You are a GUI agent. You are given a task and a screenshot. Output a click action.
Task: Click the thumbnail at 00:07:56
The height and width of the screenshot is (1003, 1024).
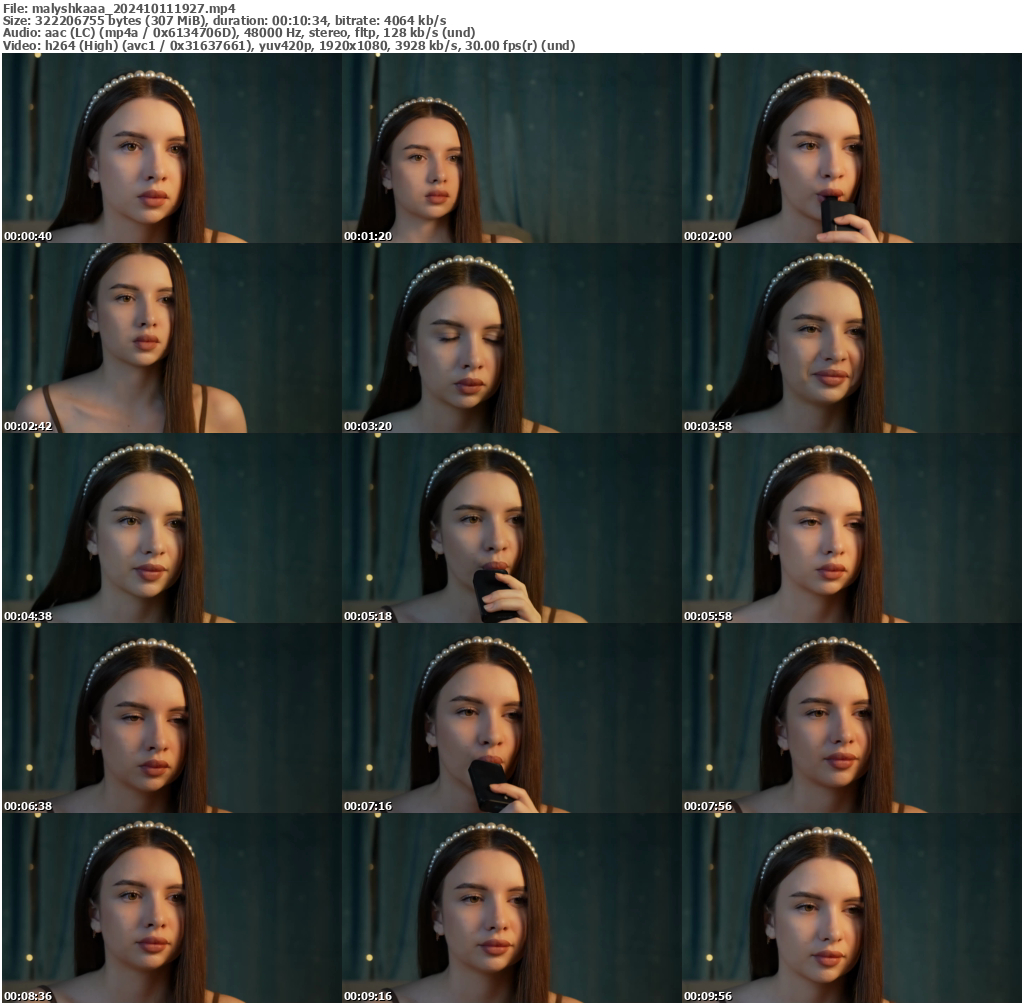coord(851,718)
